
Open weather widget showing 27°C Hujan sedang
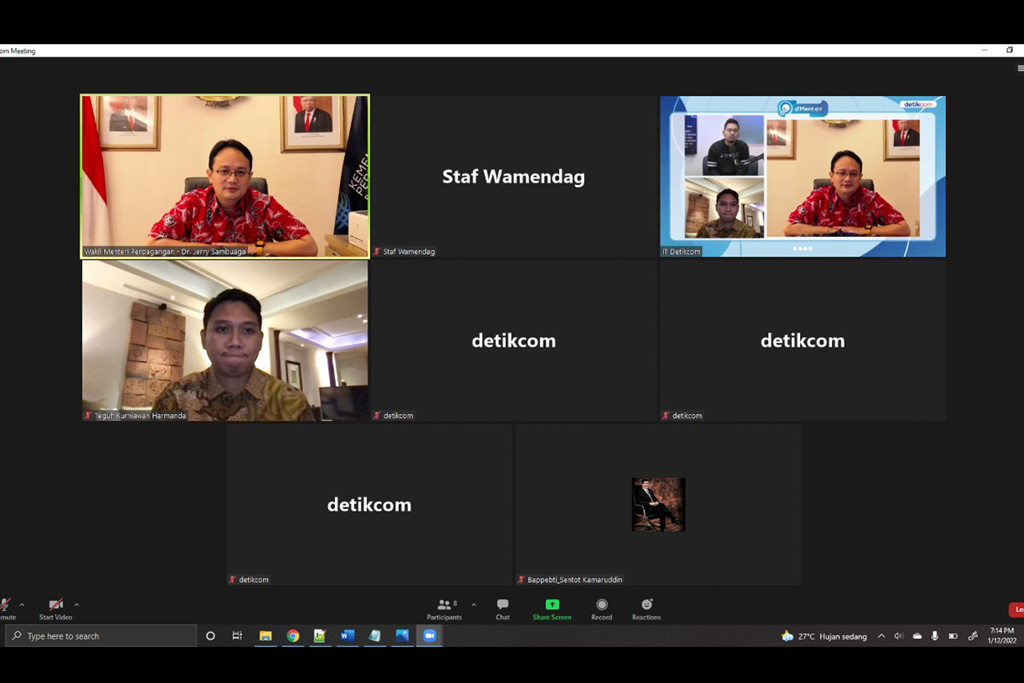pos(824,636)
